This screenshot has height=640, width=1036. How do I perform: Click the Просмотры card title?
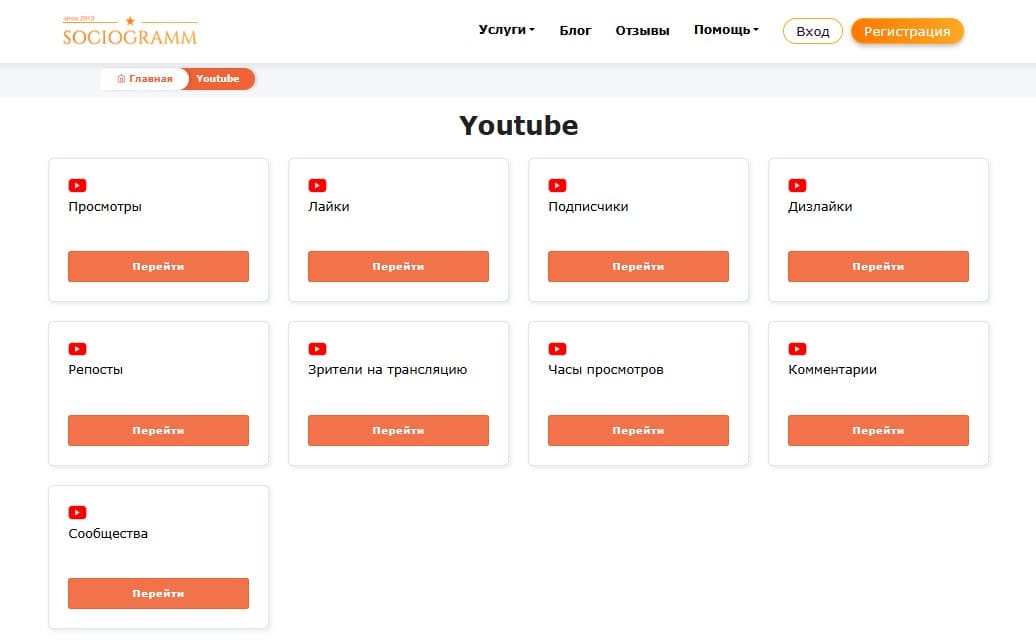[x=105, y=207]
